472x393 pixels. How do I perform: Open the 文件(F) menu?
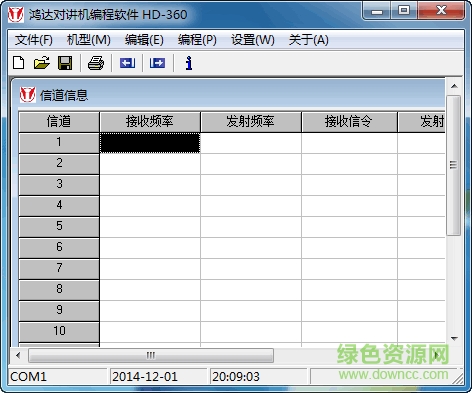tap(34, 40)
